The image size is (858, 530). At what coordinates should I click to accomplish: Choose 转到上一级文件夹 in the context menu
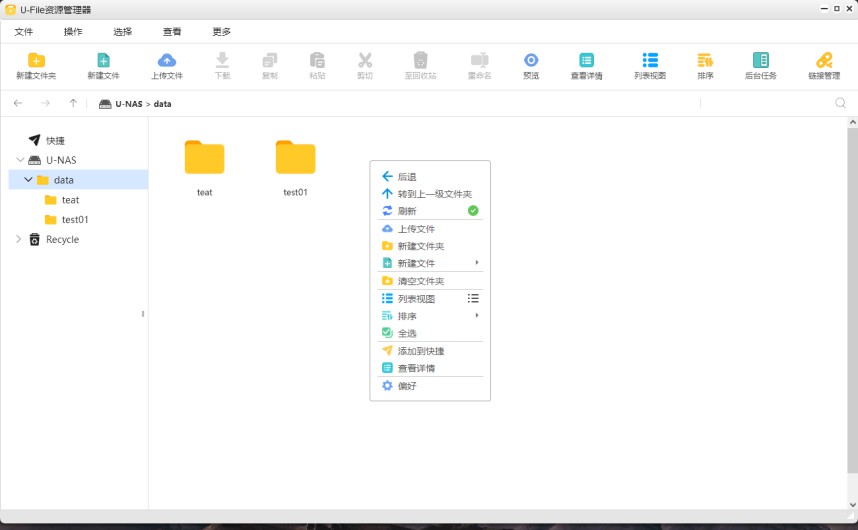[430, 194]
